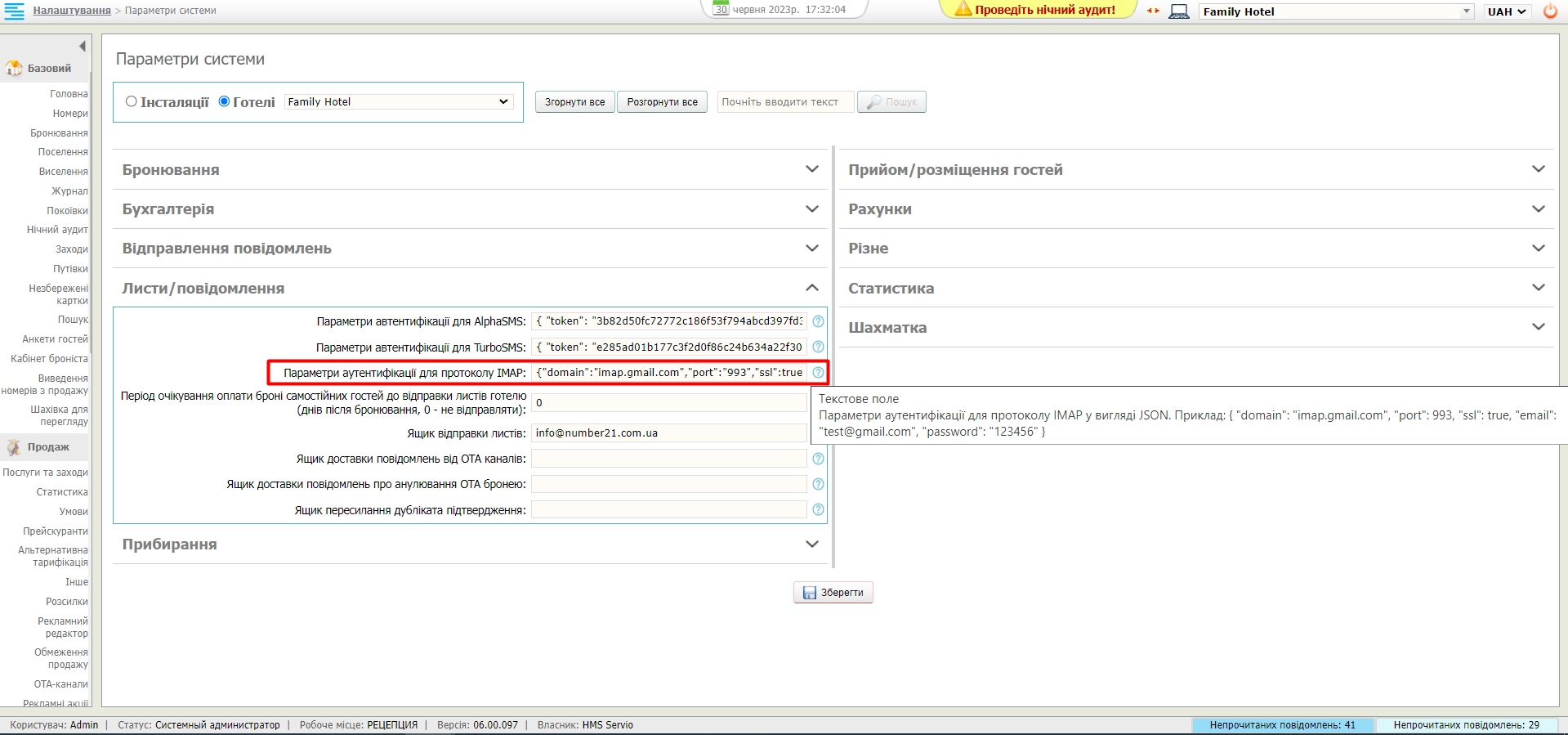The width and height of the screenshot is (1568, 735).
Task: Select the Готелі radio button
Action: [x=224, y=101]
